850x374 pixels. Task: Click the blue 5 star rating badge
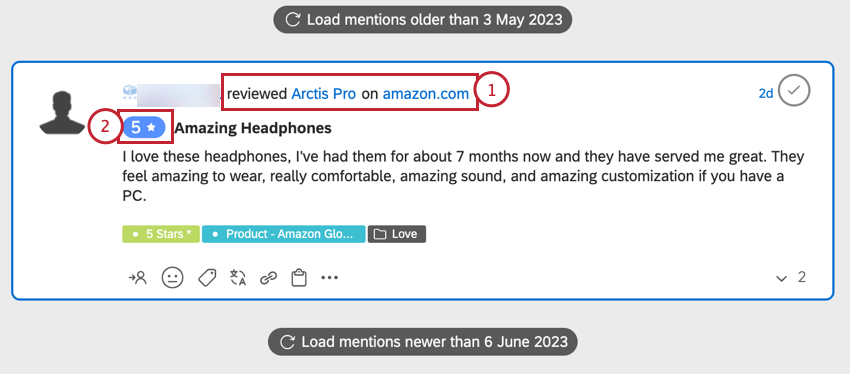pos(144,127)
